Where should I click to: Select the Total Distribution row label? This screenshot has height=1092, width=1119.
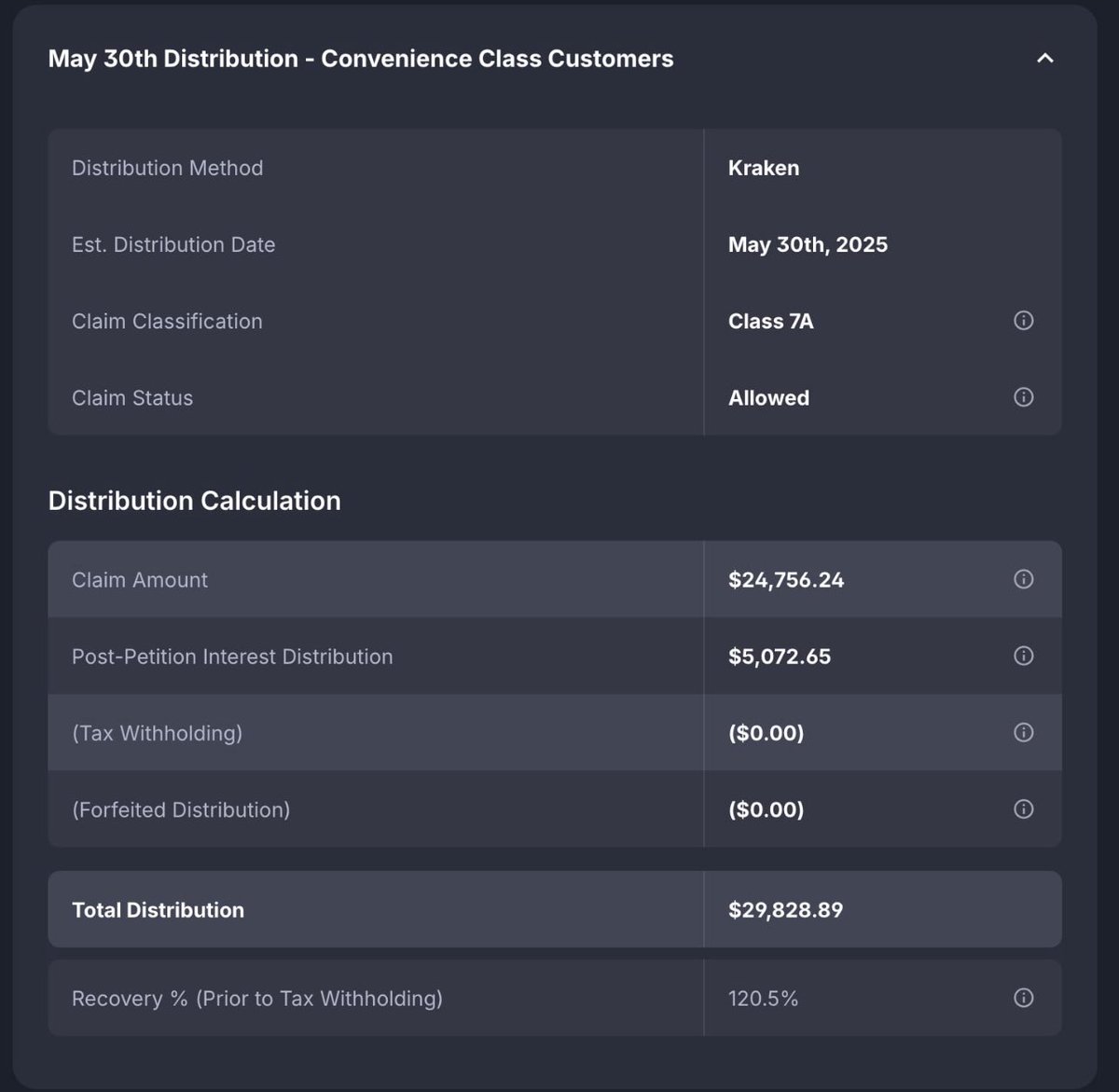click(x=158, y=910)
